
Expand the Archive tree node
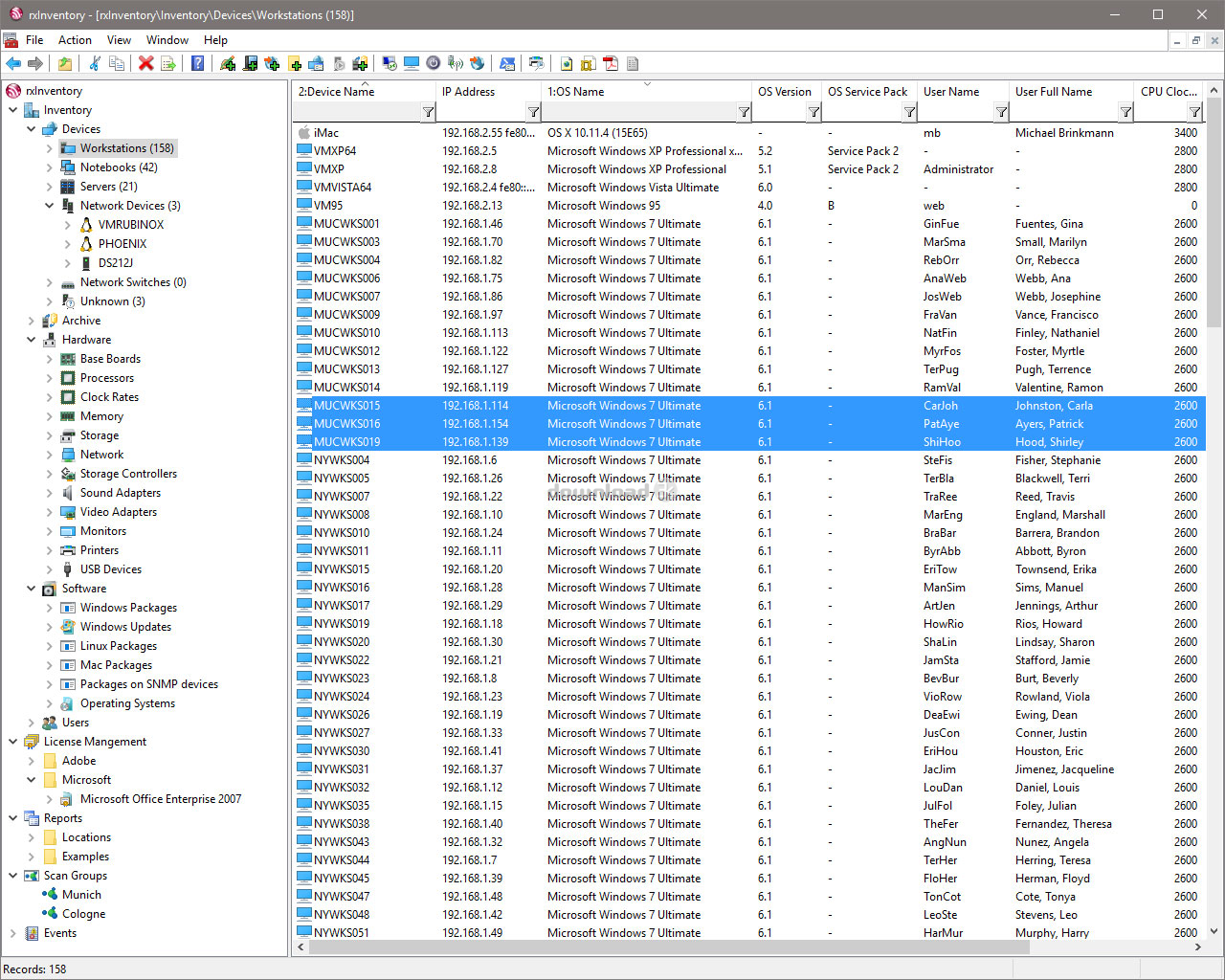(x=32, y=321)
